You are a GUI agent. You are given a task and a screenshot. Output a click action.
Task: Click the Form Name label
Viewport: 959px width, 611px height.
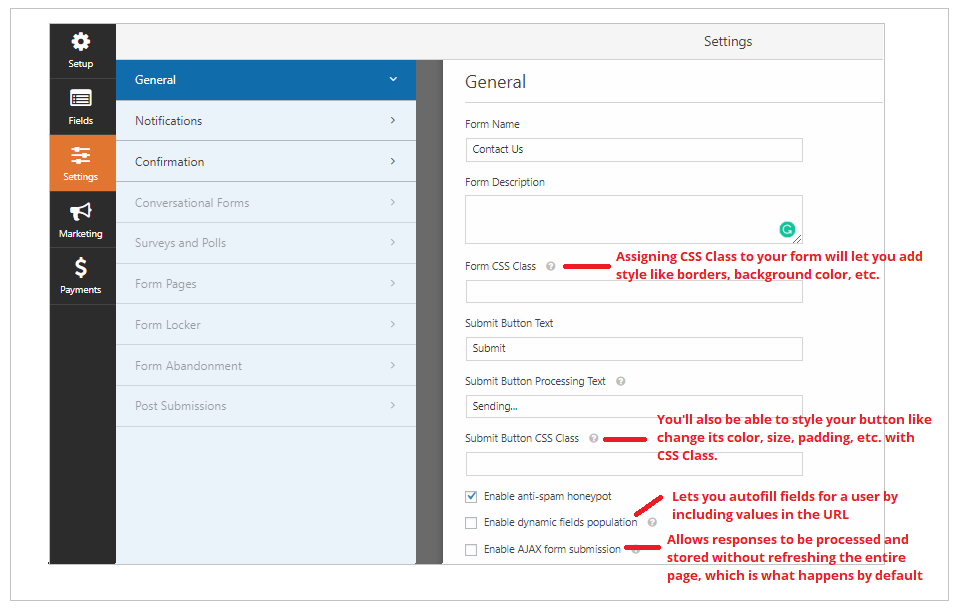(492, 124)
